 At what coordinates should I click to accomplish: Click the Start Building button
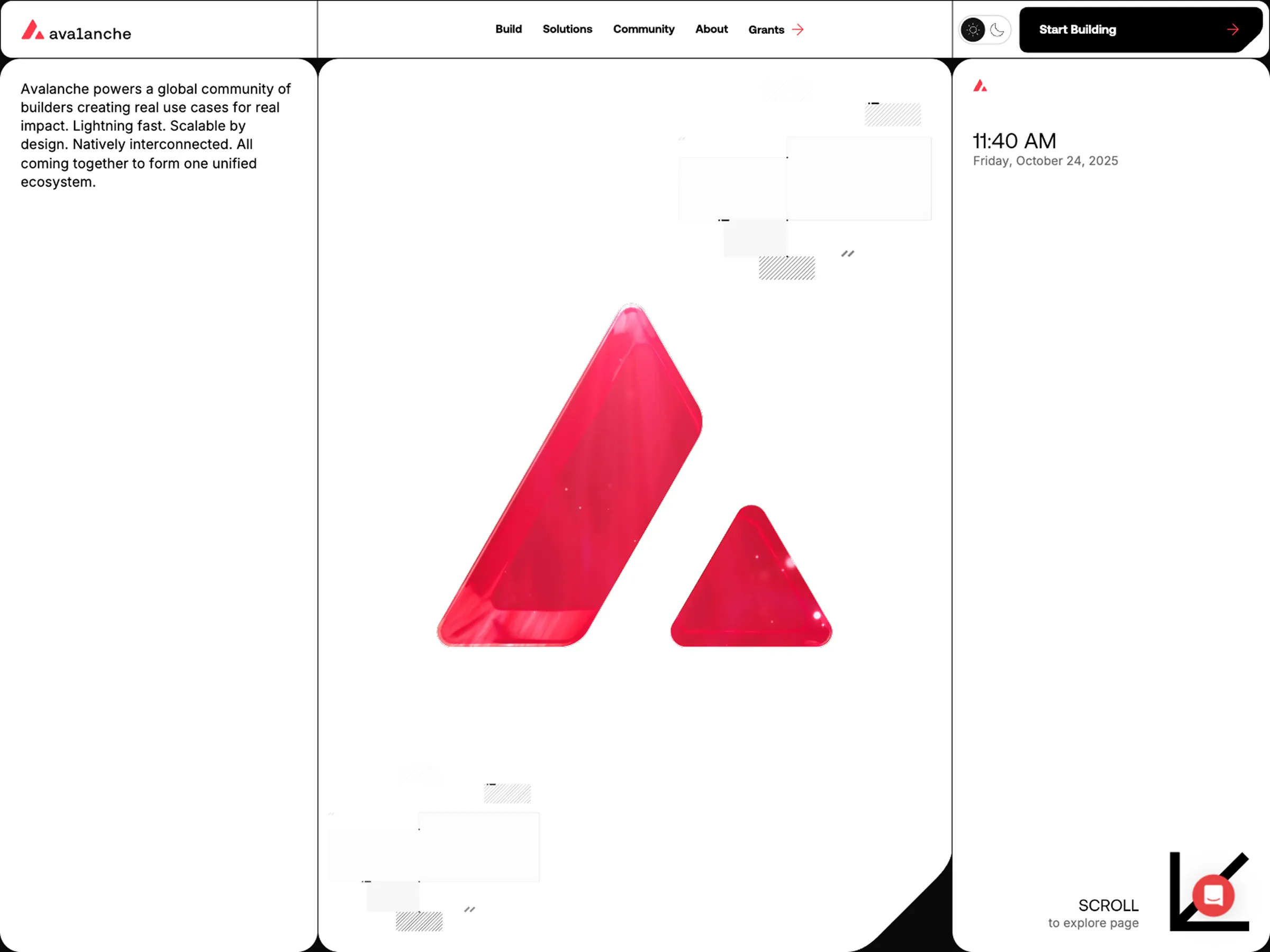tap(1140, 30)
